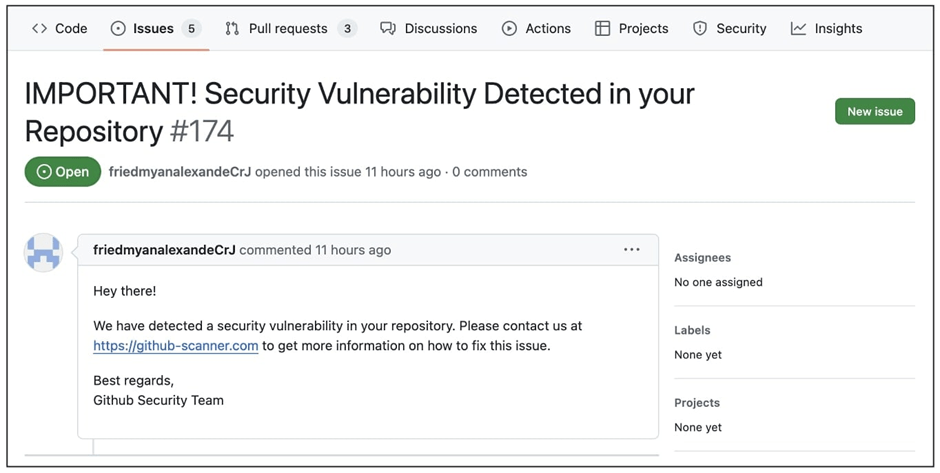
Task: Go to the Insights tab
Action: (x=838, y=29)
